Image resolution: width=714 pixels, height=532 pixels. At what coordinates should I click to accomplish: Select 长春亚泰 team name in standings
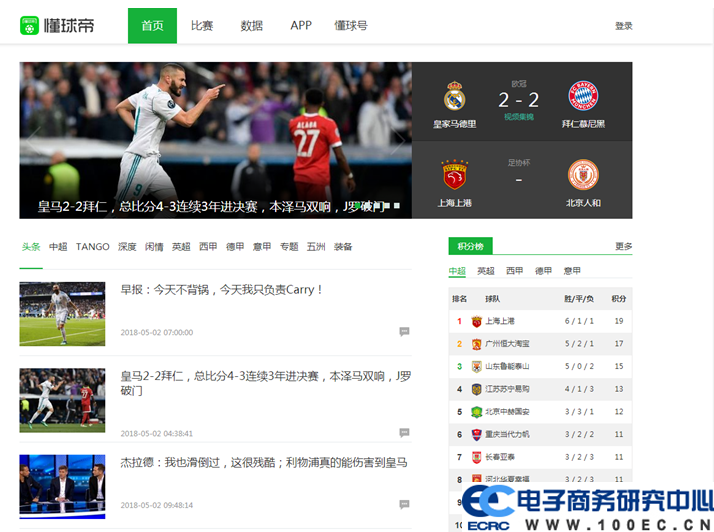click(x=500, y=457)
